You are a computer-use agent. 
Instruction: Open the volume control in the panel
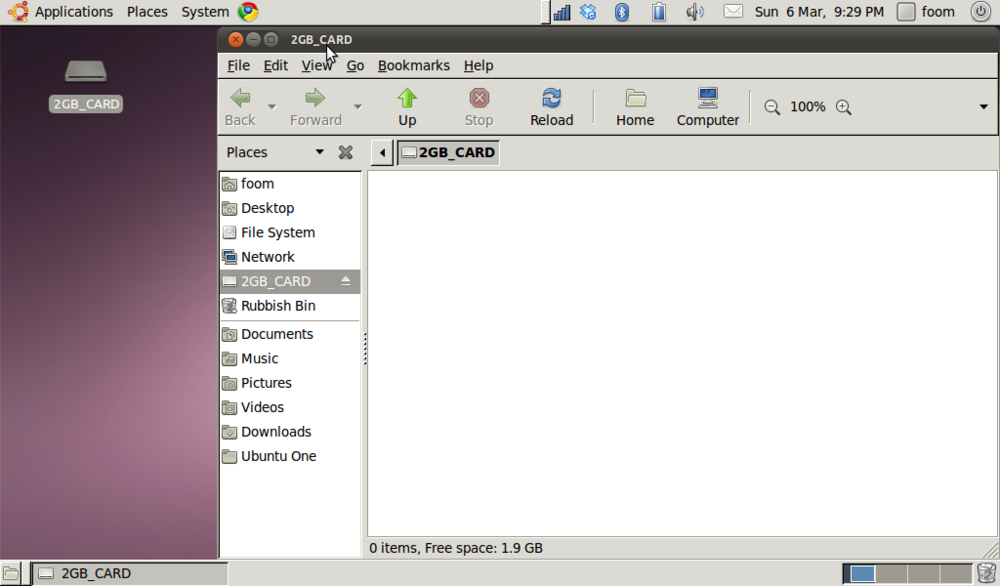(695, 11)
